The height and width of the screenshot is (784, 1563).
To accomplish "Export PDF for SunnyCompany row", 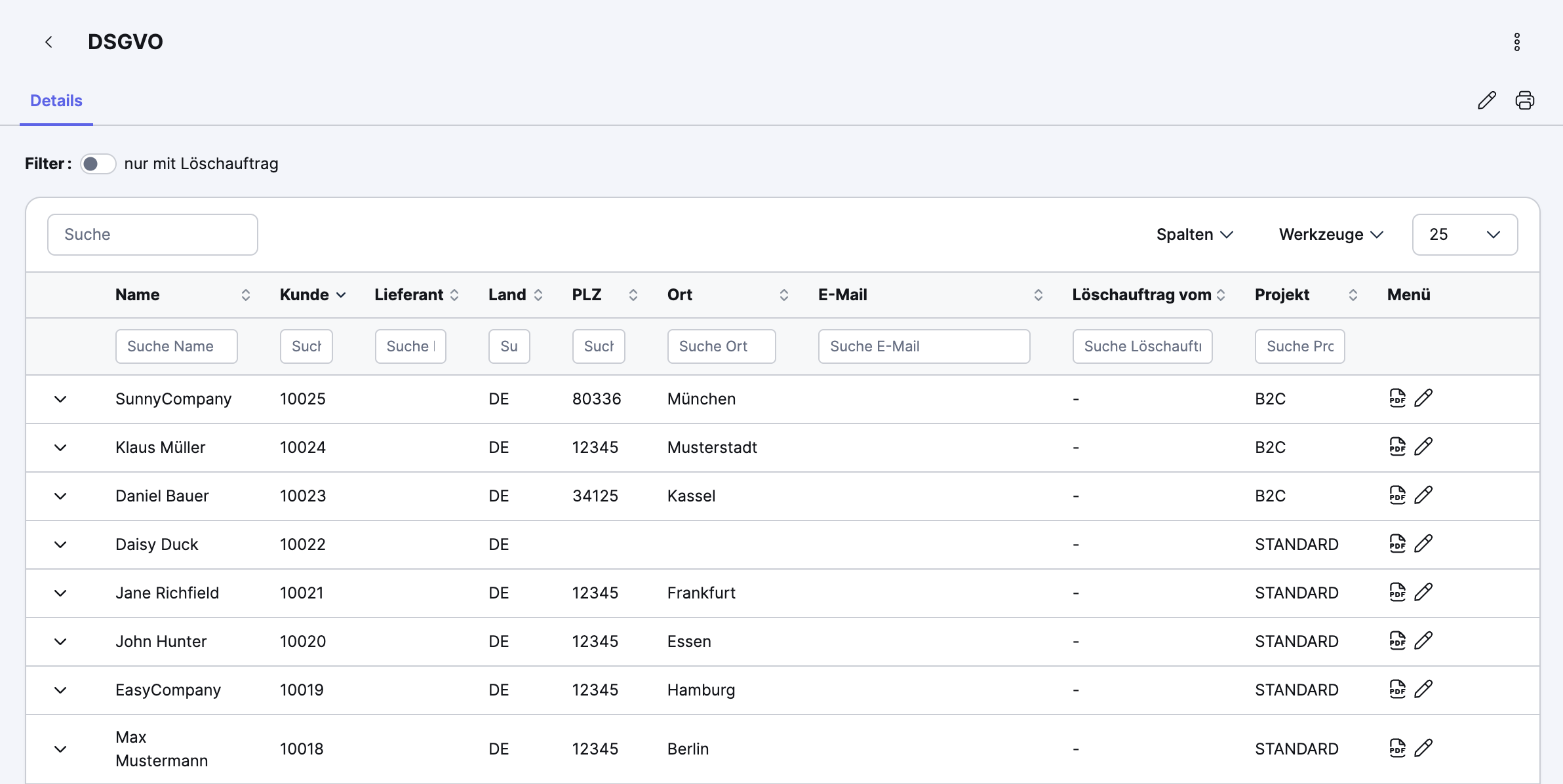I will [x=1397, y=398].
